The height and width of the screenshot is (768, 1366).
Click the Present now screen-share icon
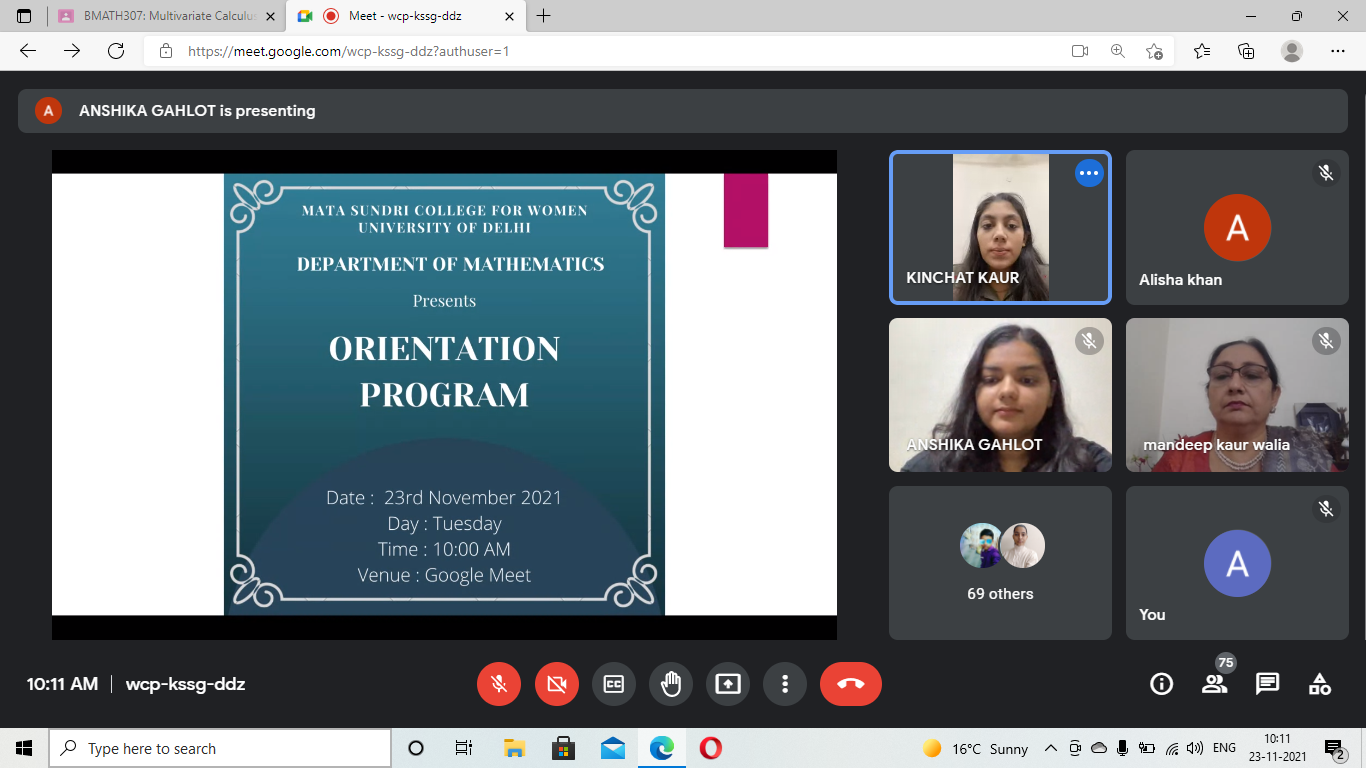[x=728, y=684]
